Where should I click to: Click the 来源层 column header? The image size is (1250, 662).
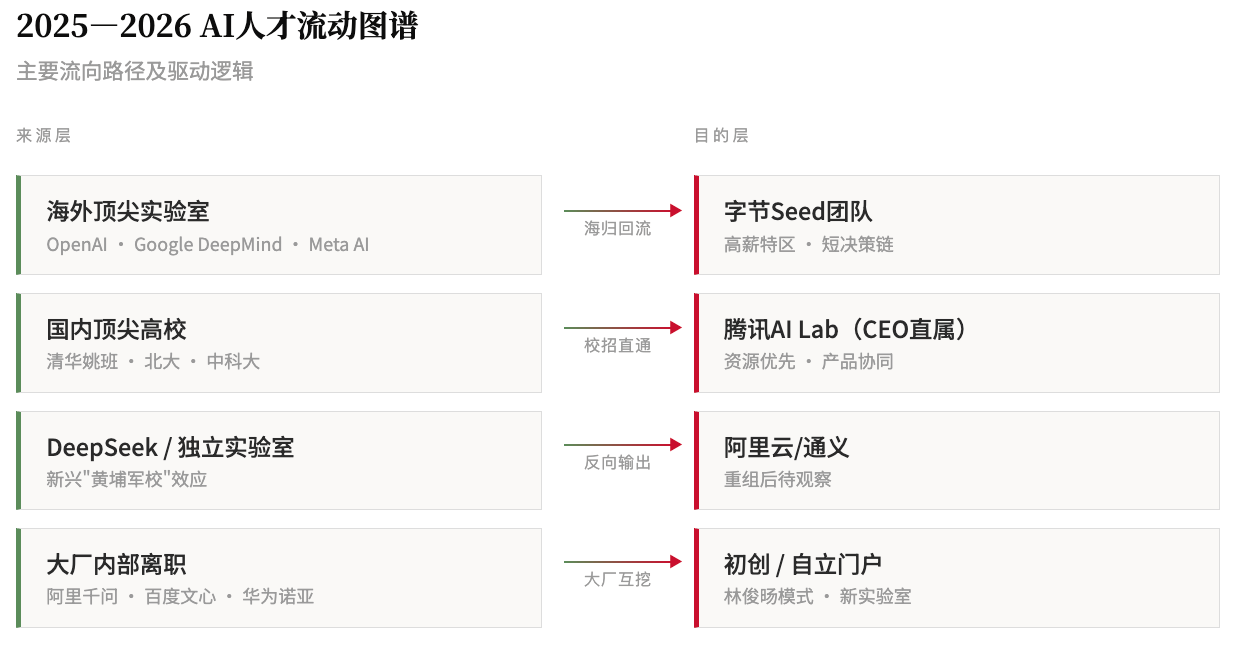[44, 136]
